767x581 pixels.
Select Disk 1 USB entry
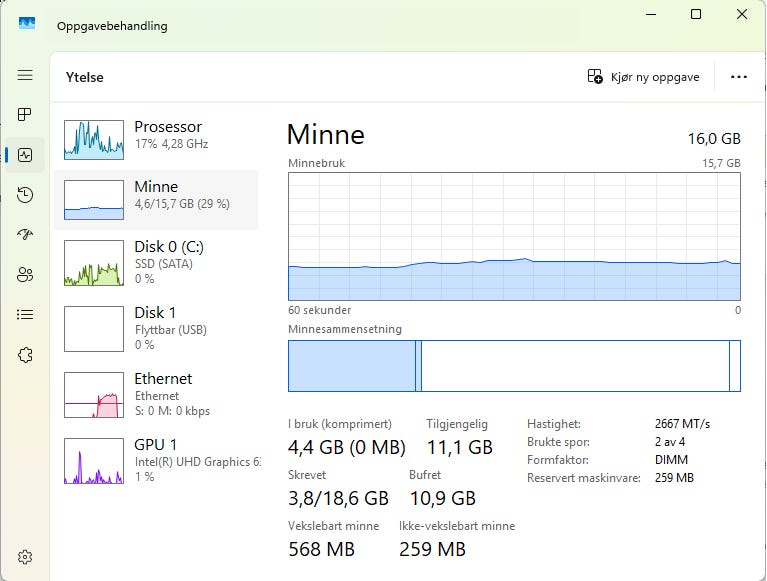(x=155, y=327)
